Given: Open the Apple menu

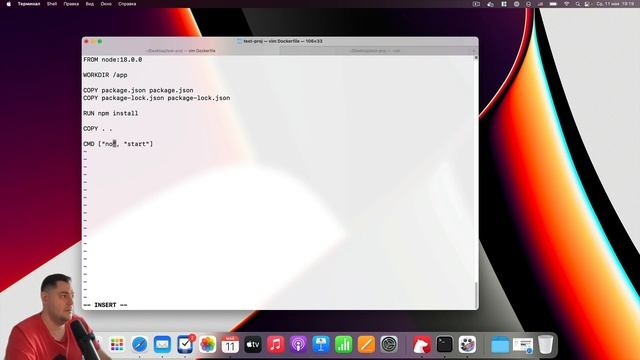Looking at the screenshot, I should 9,4.
